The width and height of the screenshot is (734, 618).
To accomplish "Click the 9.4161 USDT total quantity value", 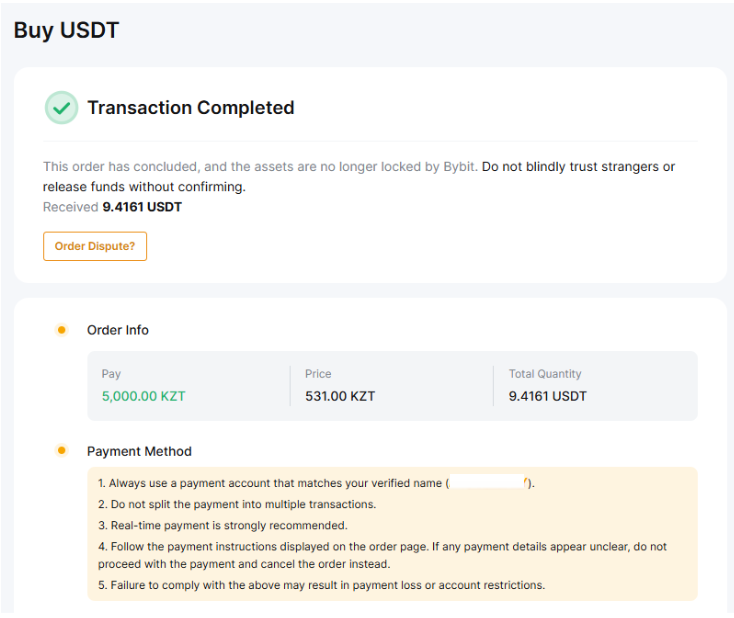I will [548, 396].
